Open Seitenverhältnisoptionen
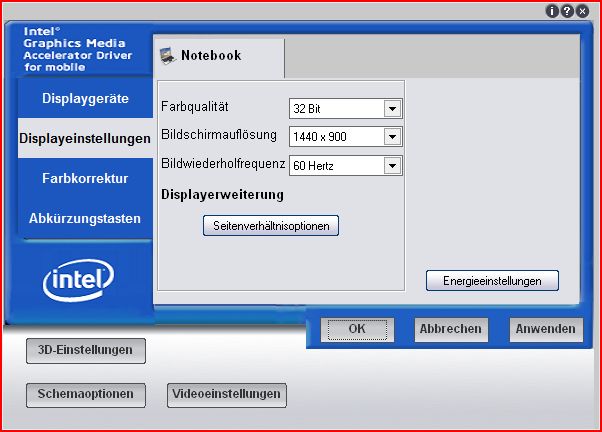The height and width of the screenshot is (432, 602). [x=271, y=225]
